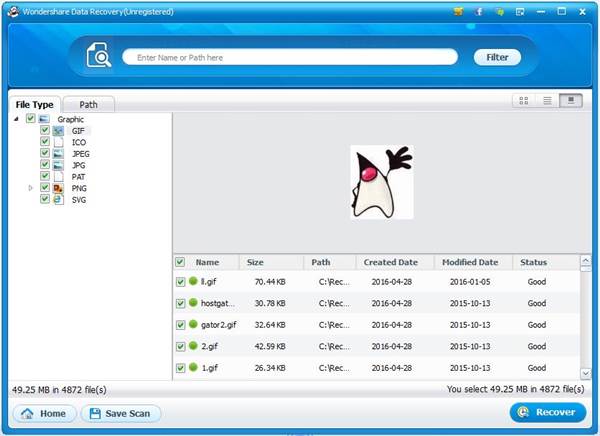Click the Save Scan button
Image resolution: width=600 pixels, height=436 pixels.
coord(121,413)
